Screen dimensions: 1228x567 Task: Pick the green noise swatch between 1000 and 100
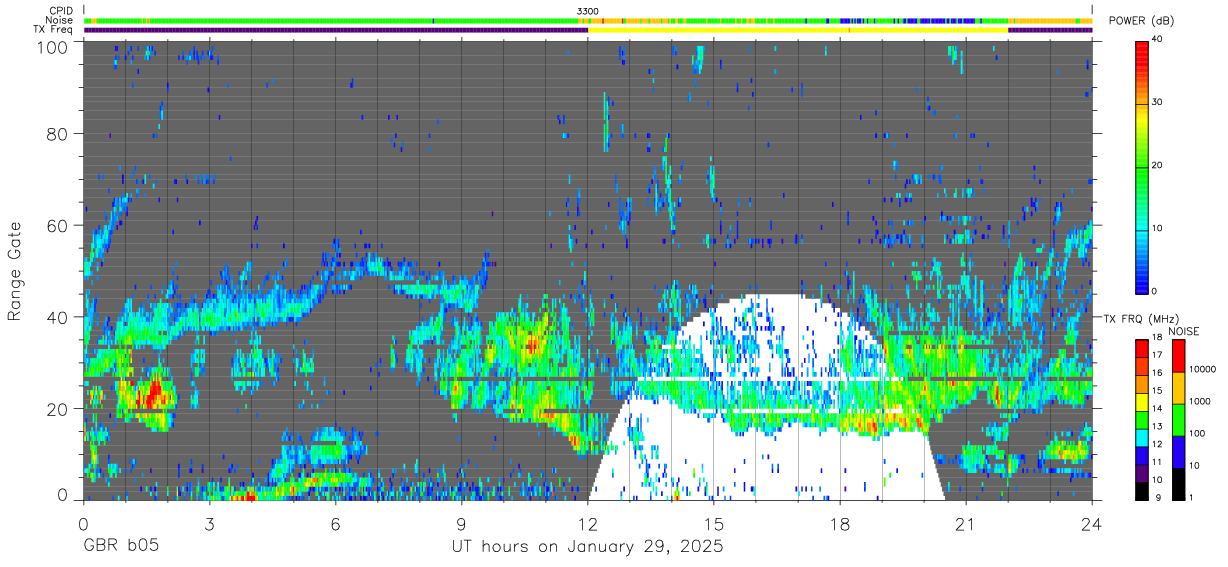1177,419
